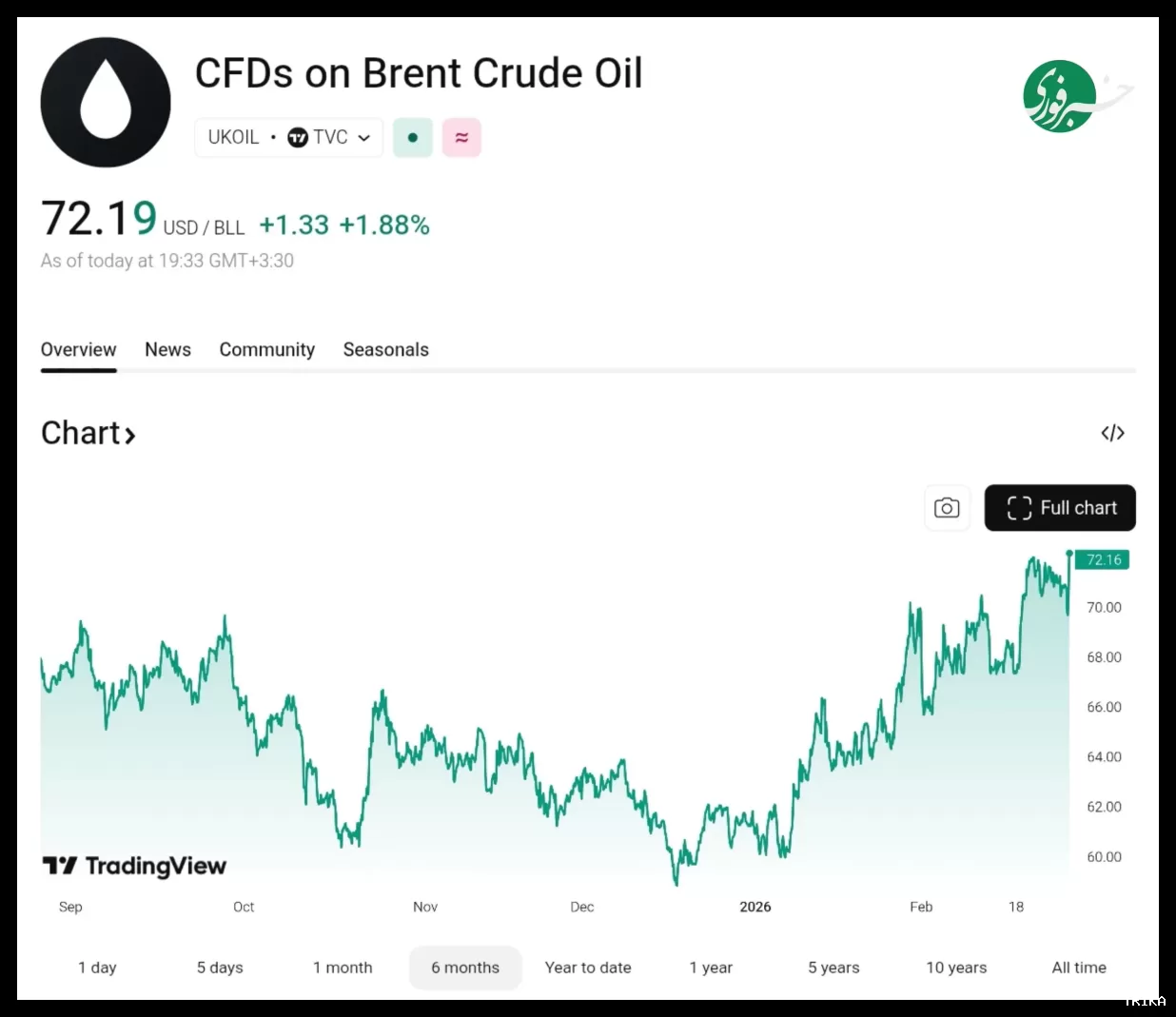This screenshot has width=1176, height=1017.
Task: Select the 1 day range
Action: click(97, 968)
